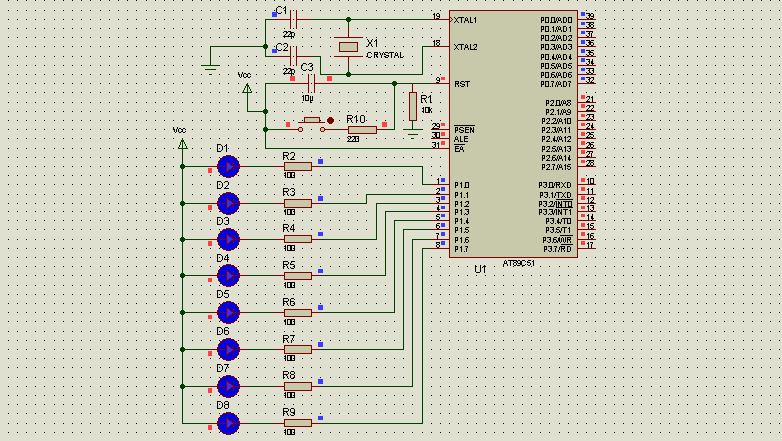The width and height of the screenshot is (782, 441).
Task: Select LED D5 symbol
Action: click(x=228, y=312)
